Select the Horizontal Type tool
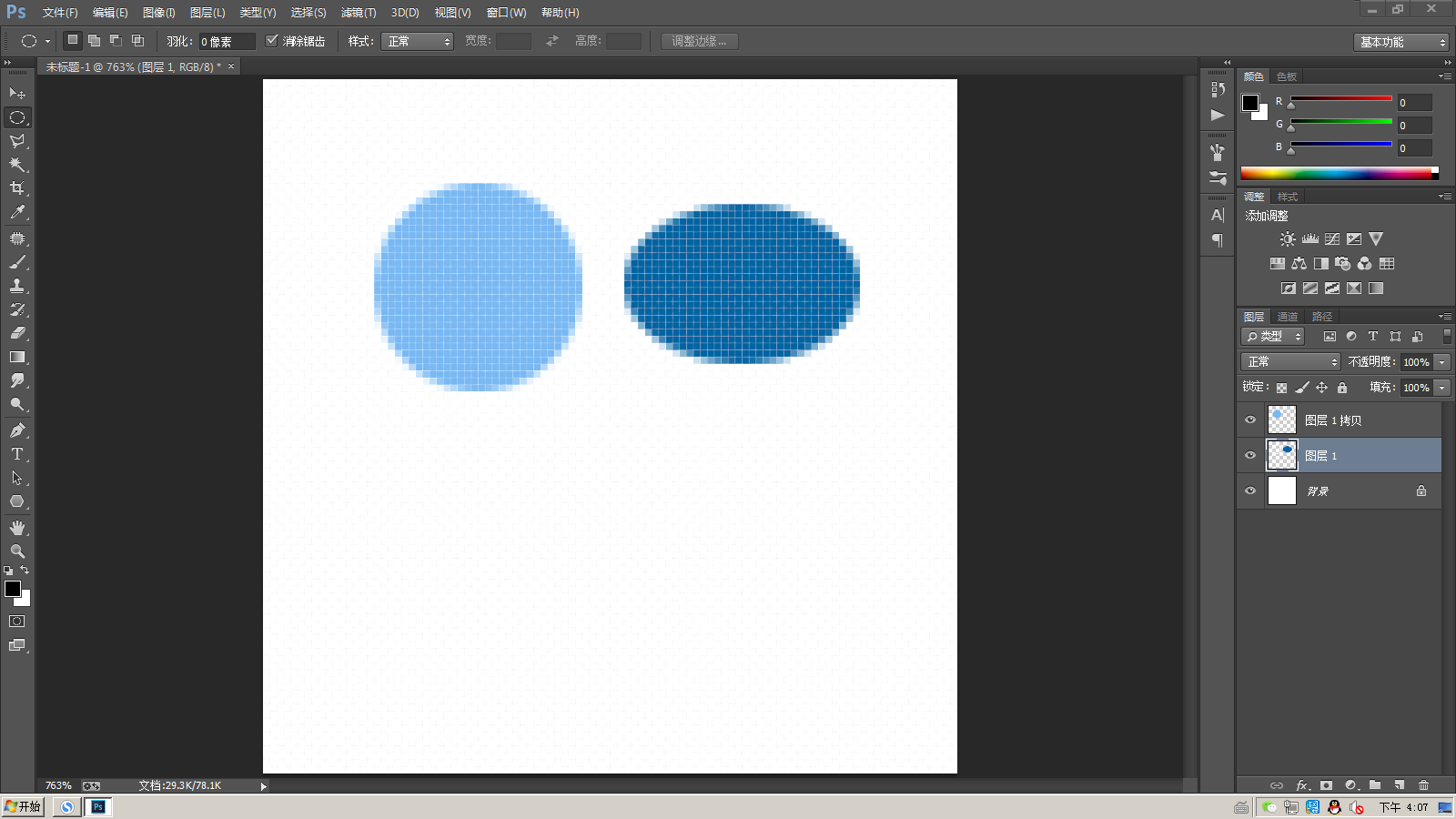 [x=17, y=454]
